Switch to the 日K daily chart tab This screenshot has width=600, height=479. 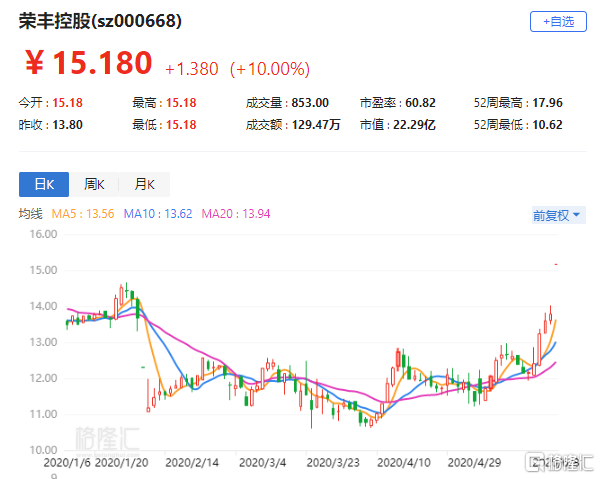(44, 184)
